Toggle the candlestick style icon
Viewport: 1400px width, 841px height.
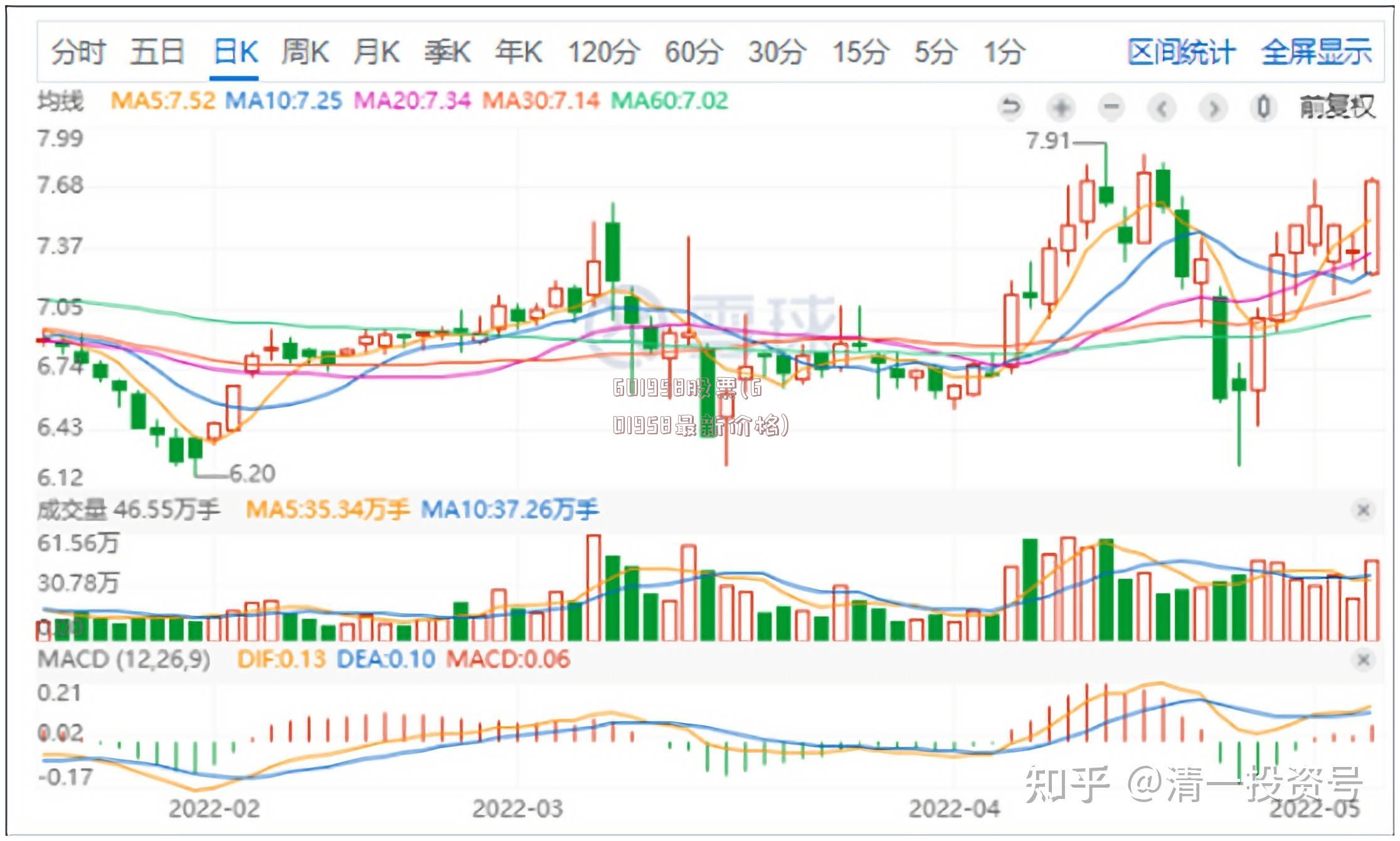[1263, 107]
